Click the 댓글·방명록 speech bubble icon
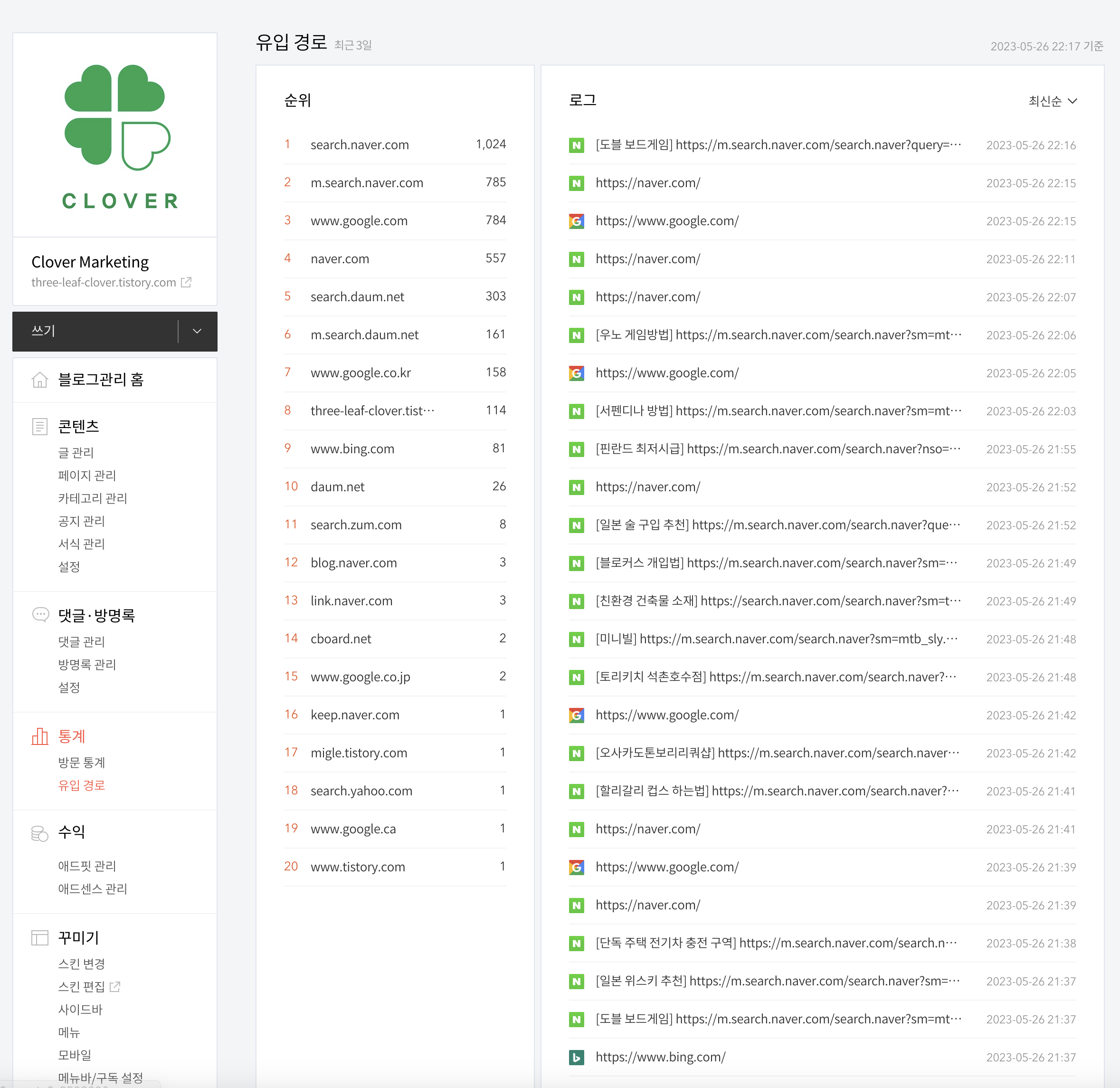Screen dimensions: 1120x1088 [x=40, y=615]
